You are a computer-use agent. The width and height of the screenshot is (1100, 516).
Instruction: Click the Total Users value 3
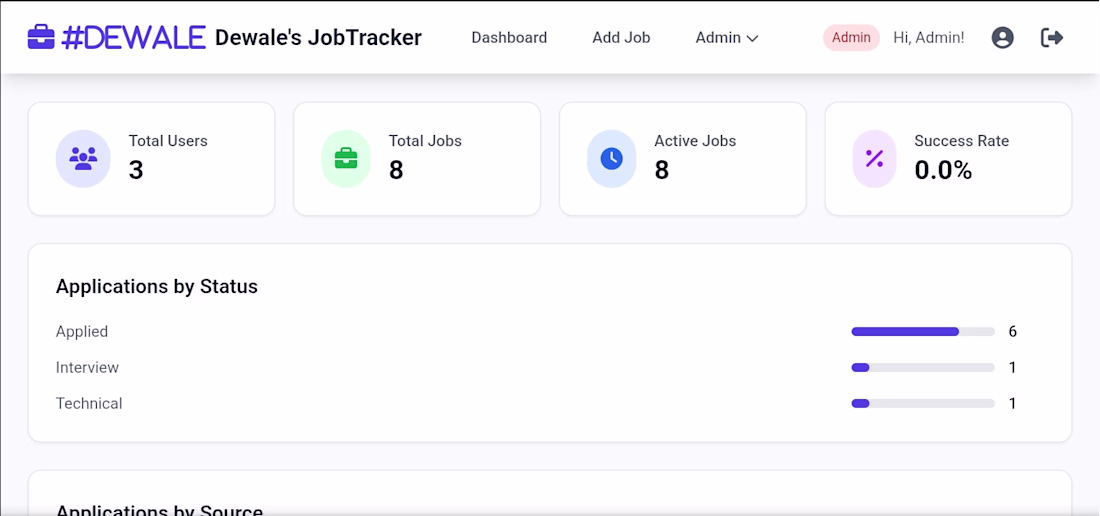(136, 170)
